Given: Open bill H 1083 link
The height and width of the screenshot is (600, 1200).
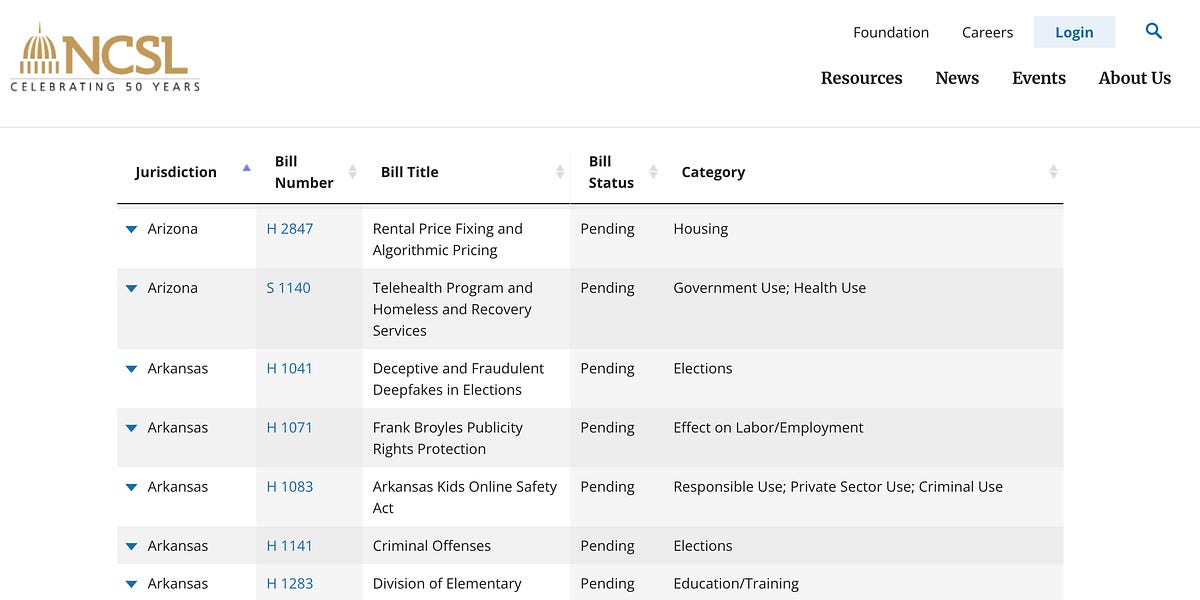Looking at the screenshot, I should coord(290,487).
